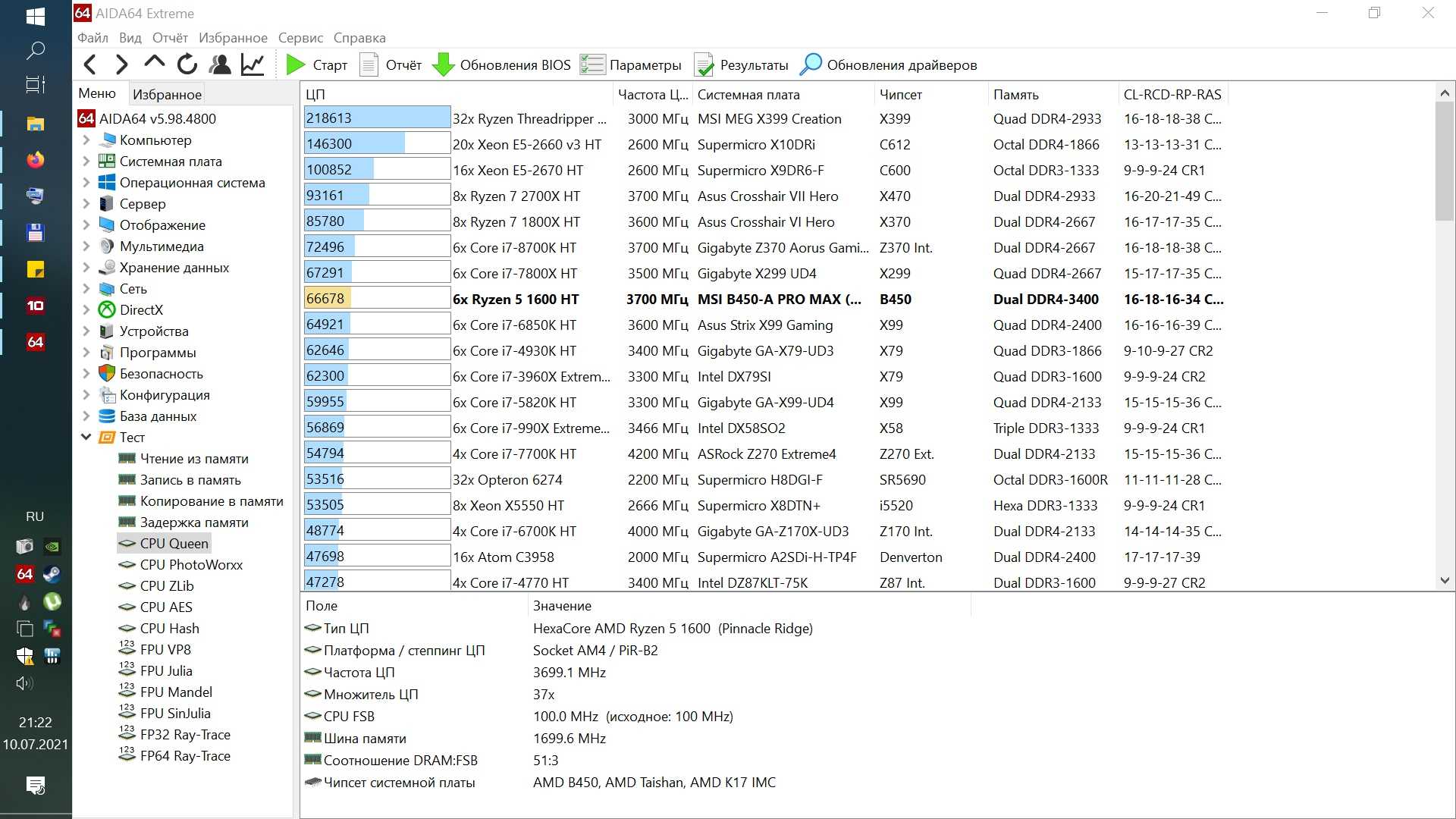The height and width of the screenshot is (819, 1456).
Task: Click the user profile icon in toolbar
Action: point(220,65)
